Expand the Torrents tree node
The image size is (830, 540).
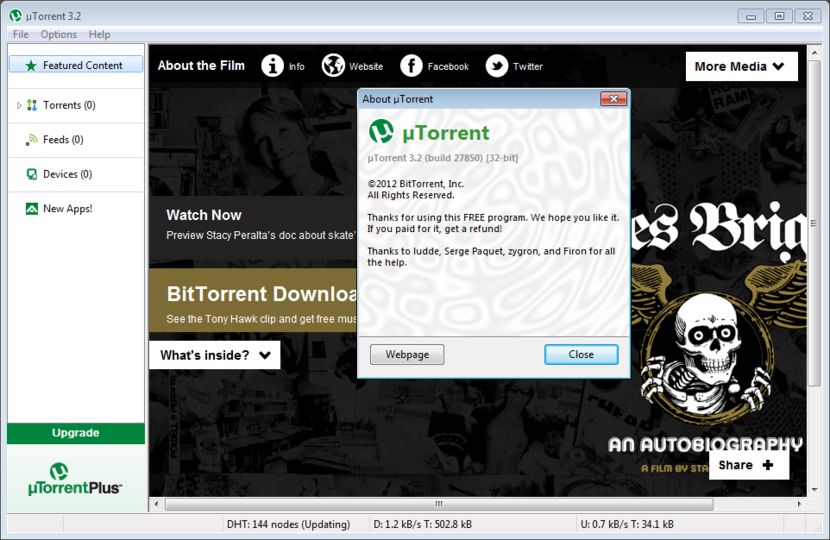(x=19, y=105)
